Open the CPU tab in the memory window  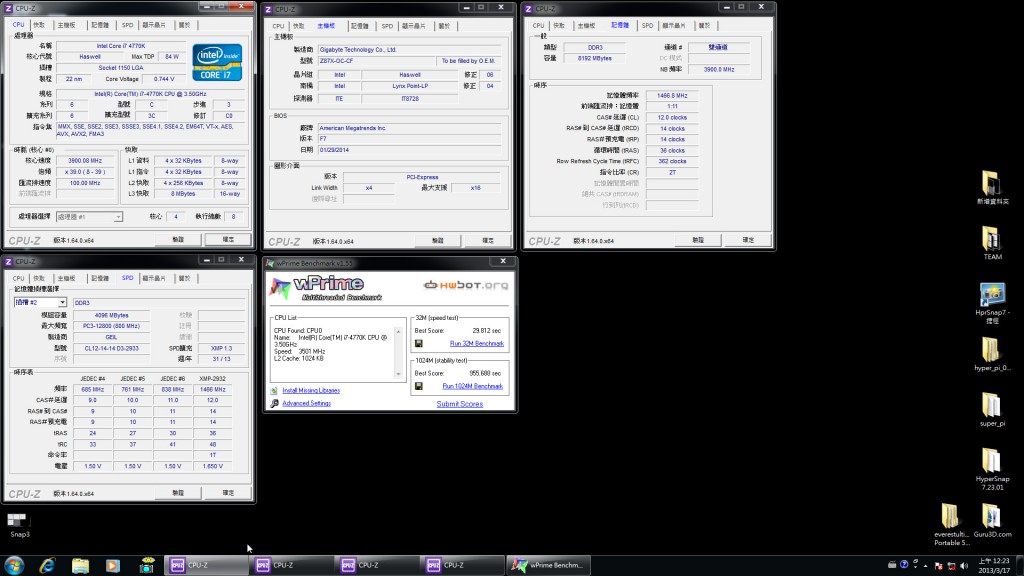point(538,25)
